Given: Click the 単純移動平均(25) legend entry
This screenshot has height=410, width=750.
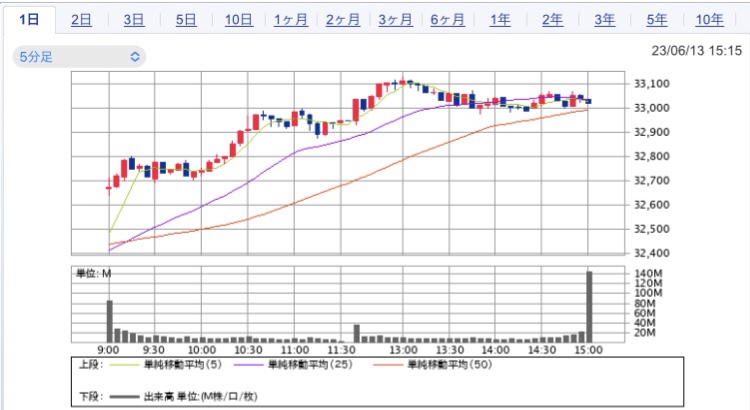Looking at the screenshot, I should 310,365.
